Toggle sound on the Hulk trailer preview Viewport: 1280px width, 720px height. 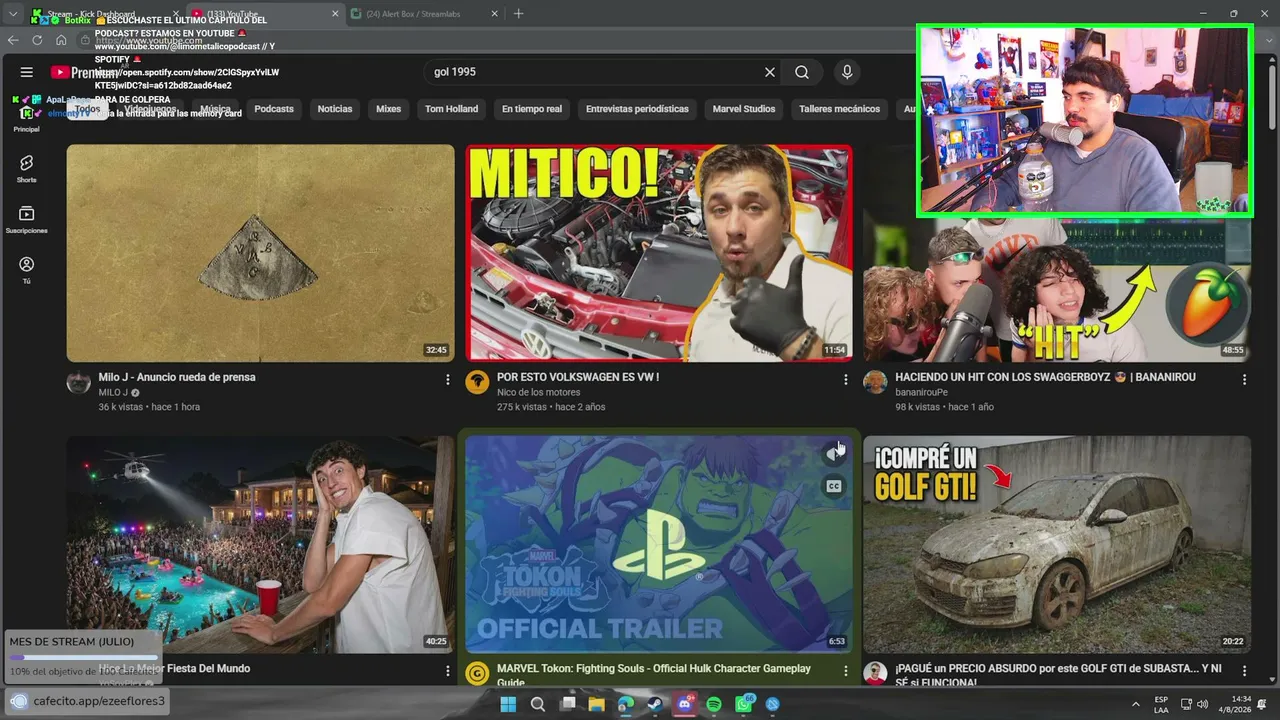pos(834,454)
